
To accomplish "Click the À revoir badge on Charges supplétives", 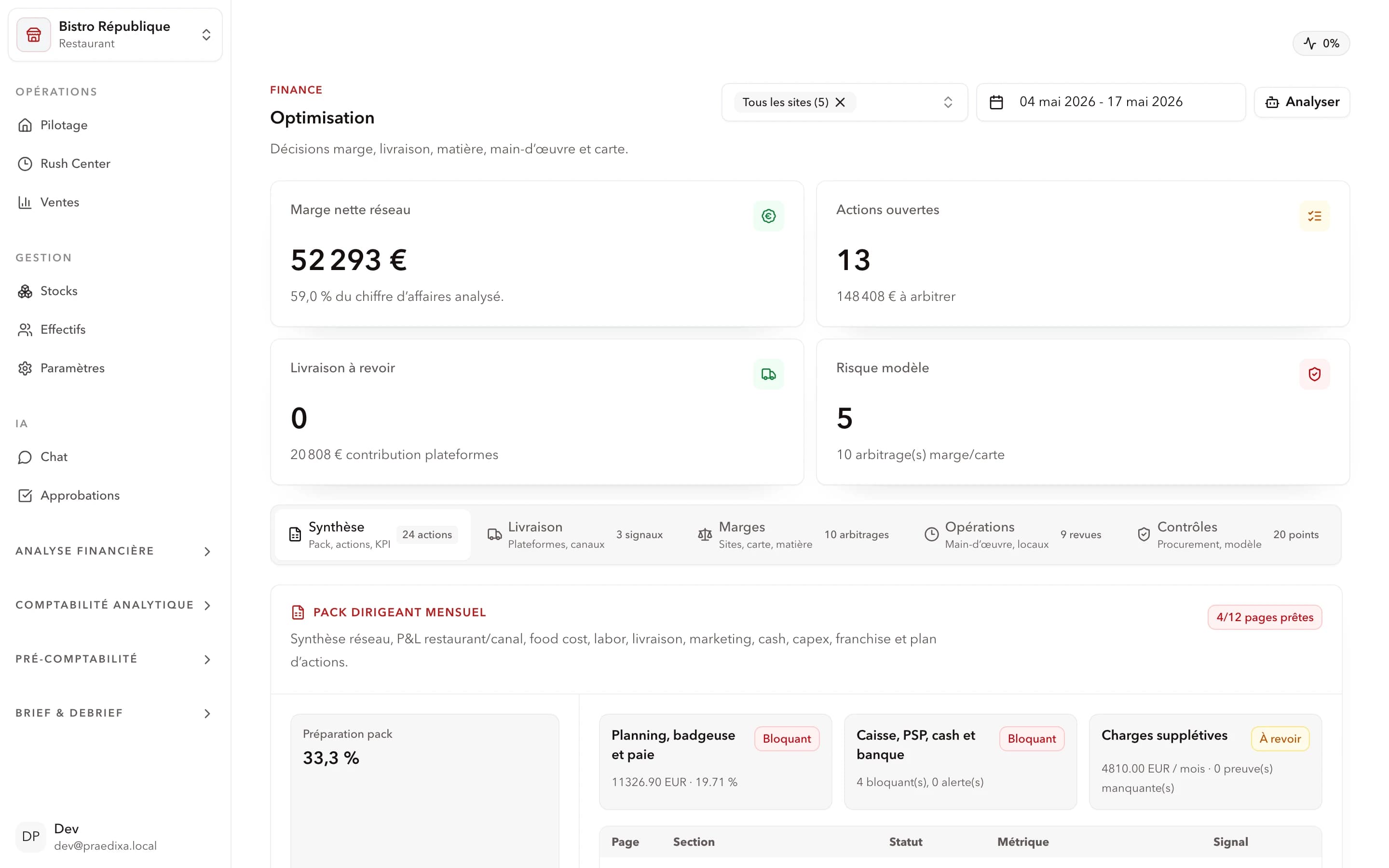I will [x=1280, y=739].
